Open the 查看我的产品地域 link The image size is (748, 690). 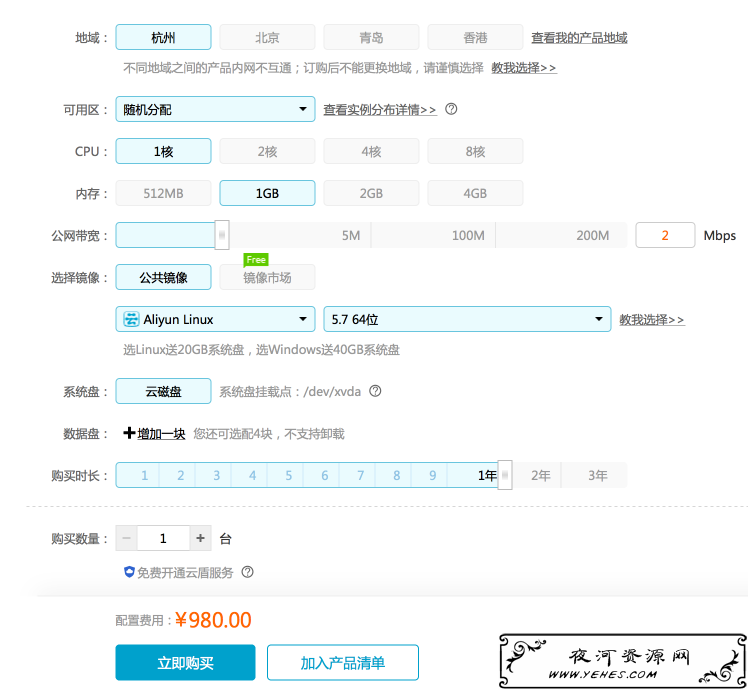(x=579, y=38)
